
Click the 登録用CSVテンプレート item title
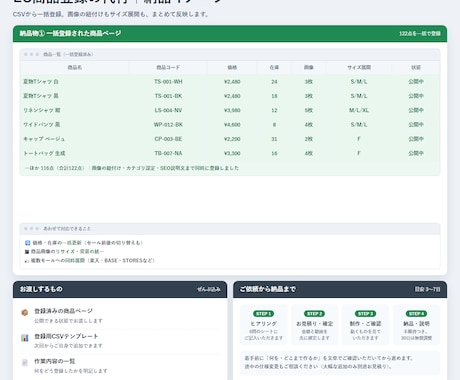(x=66, y=336)
